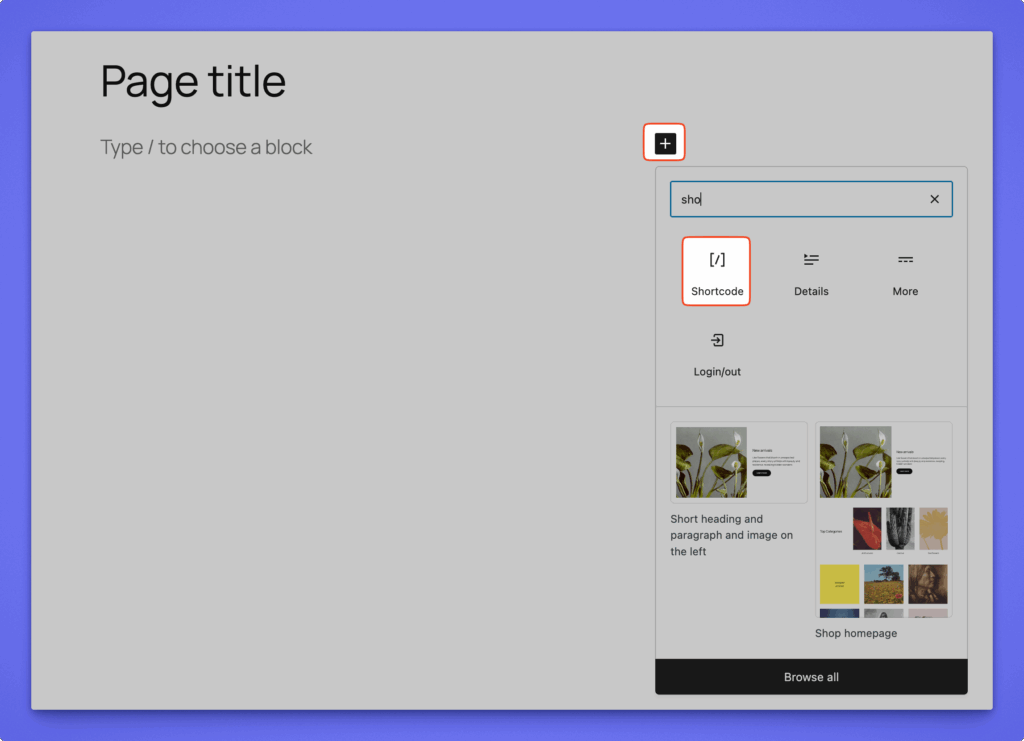Clear the block search with the X icon
The image size is (1024, 741).
click(934, 199)
